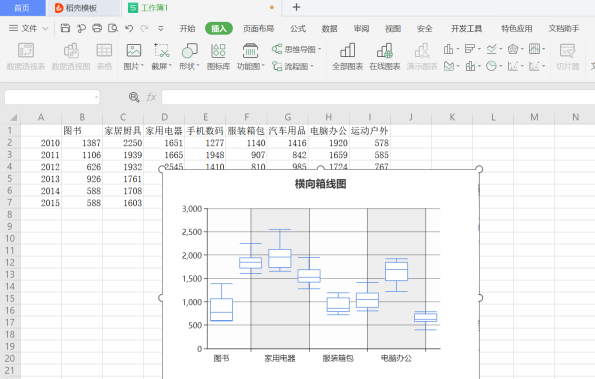Open the Name Box dropdown
This screenshot has height=379, width=595.
pos(96,98)
